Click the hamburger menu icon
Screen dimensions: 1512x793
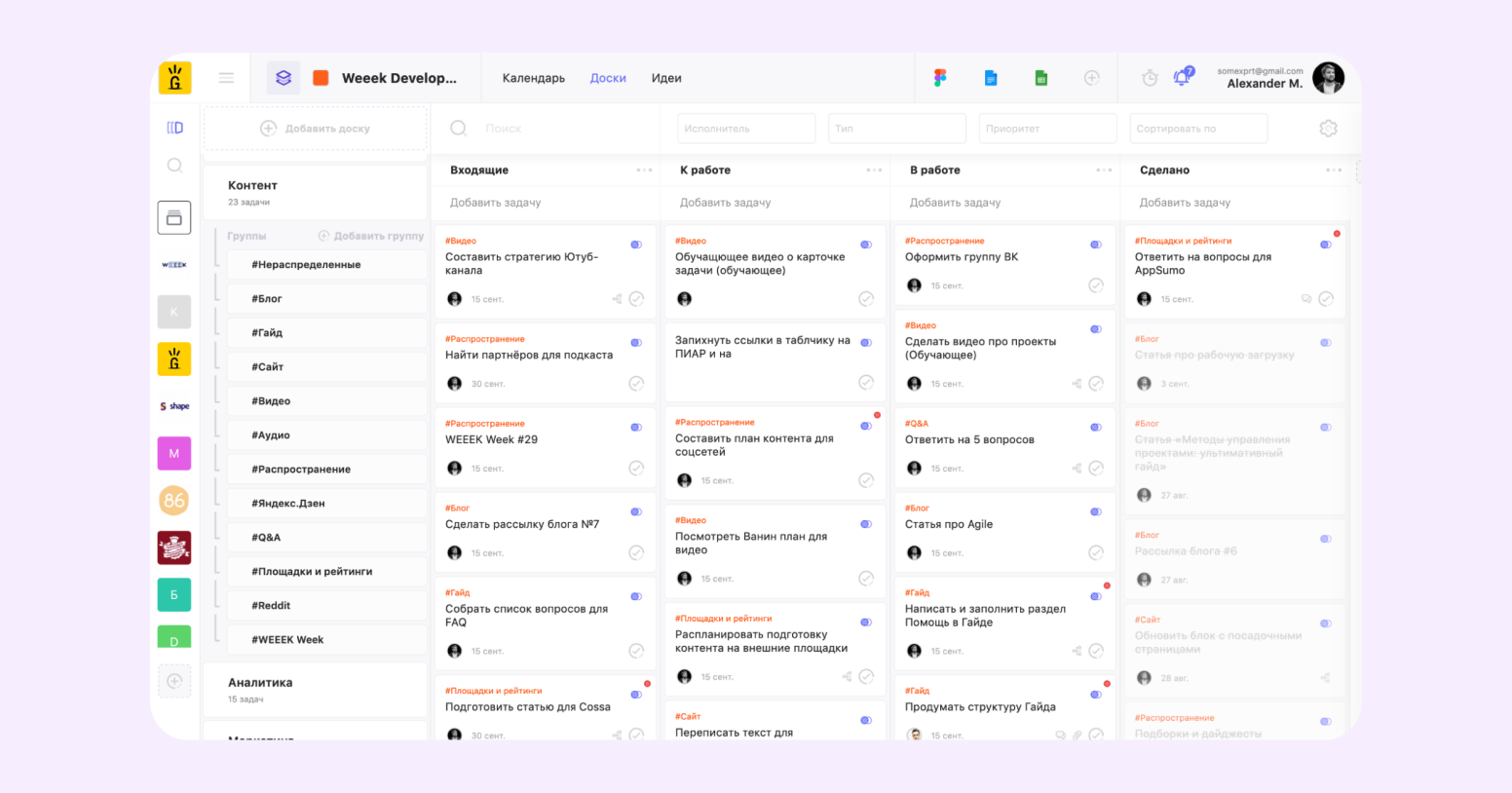point(226,78)
